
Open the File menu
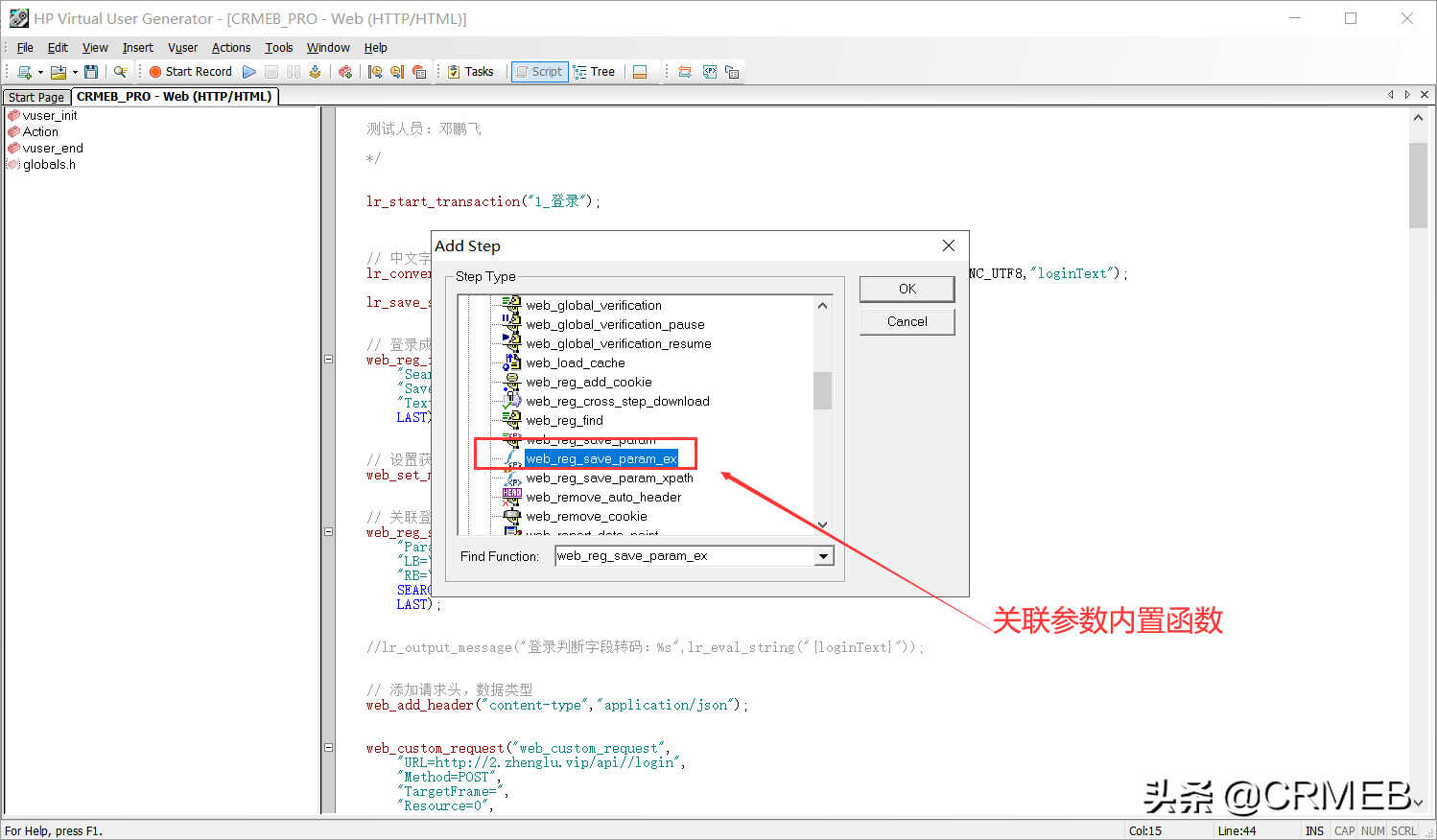(25, 47)
